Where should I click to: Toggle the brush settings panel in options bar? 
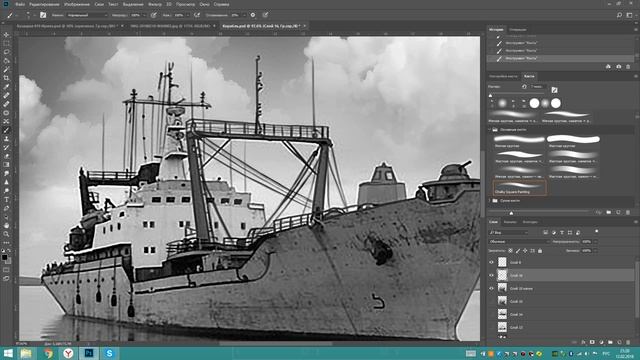(x=43, y=15)
